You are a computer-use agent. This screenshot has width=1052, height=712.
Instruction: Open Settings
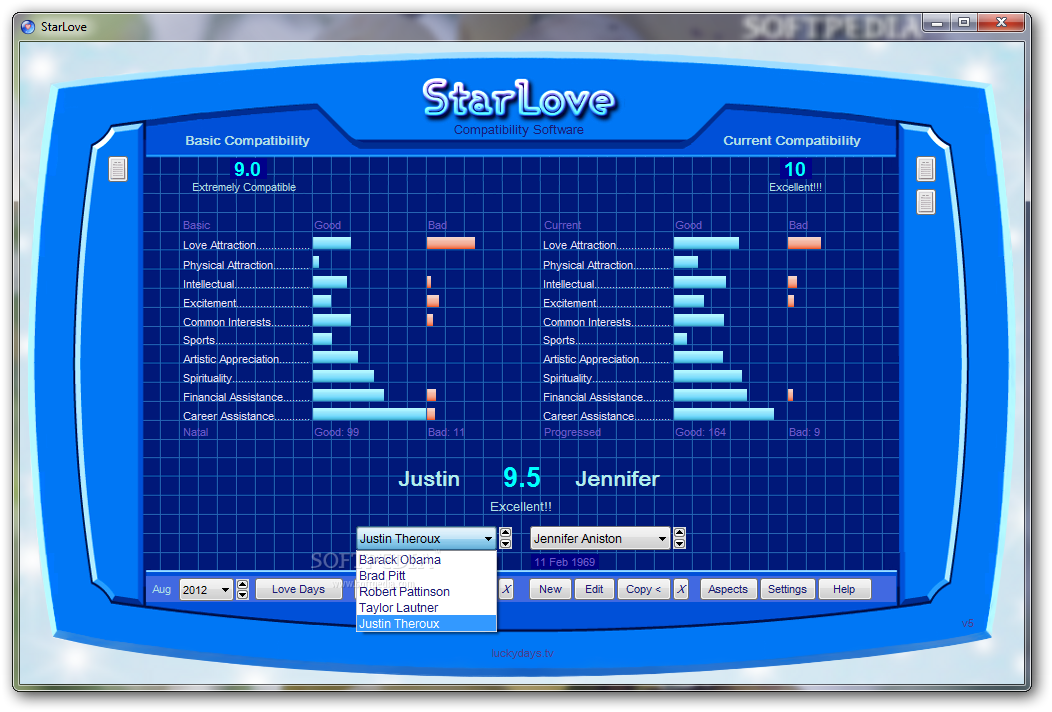(788, 589)
